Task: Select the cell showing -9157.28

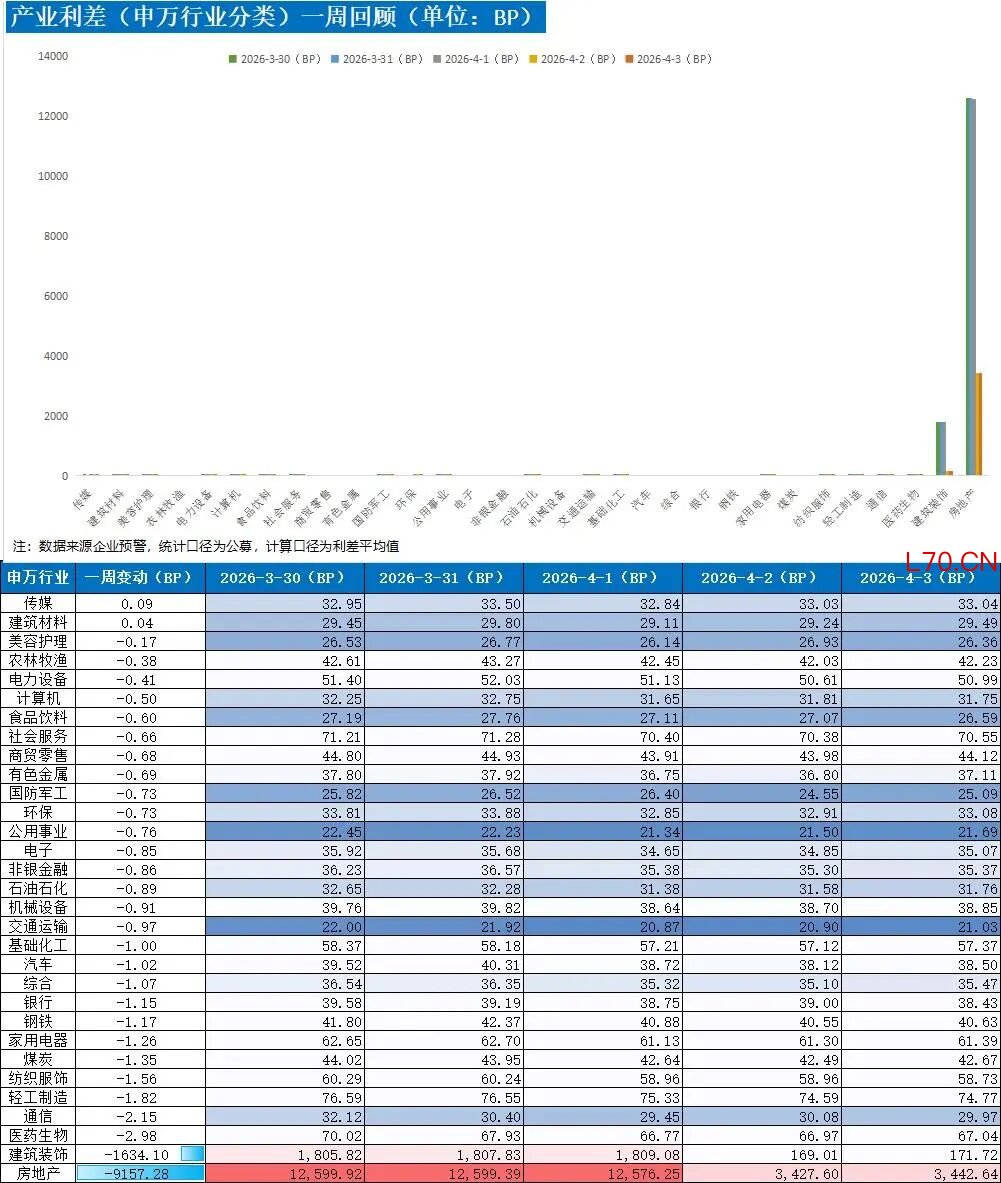Action: (x=140, y=1173)
